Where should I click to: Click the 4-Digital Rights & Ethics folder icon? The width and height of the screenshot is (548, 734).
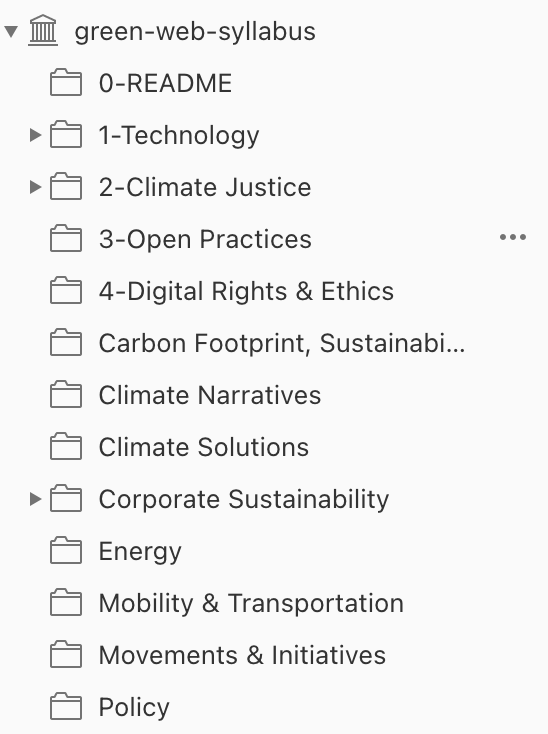pyautogui.click(x=66, y=291)
